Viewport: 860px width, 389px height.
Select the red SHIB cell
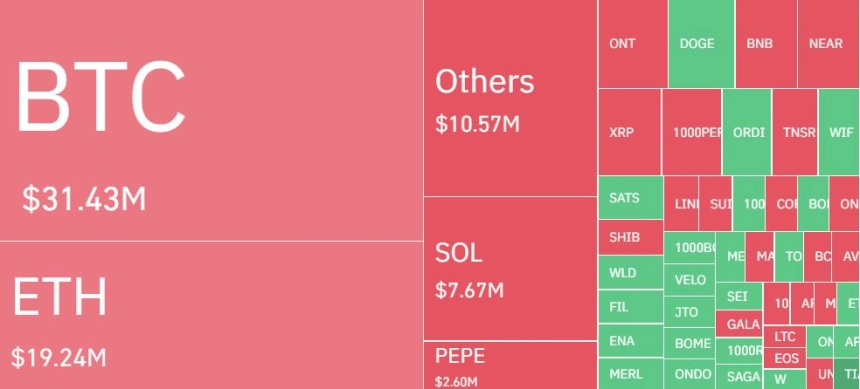tap(630, 238)
